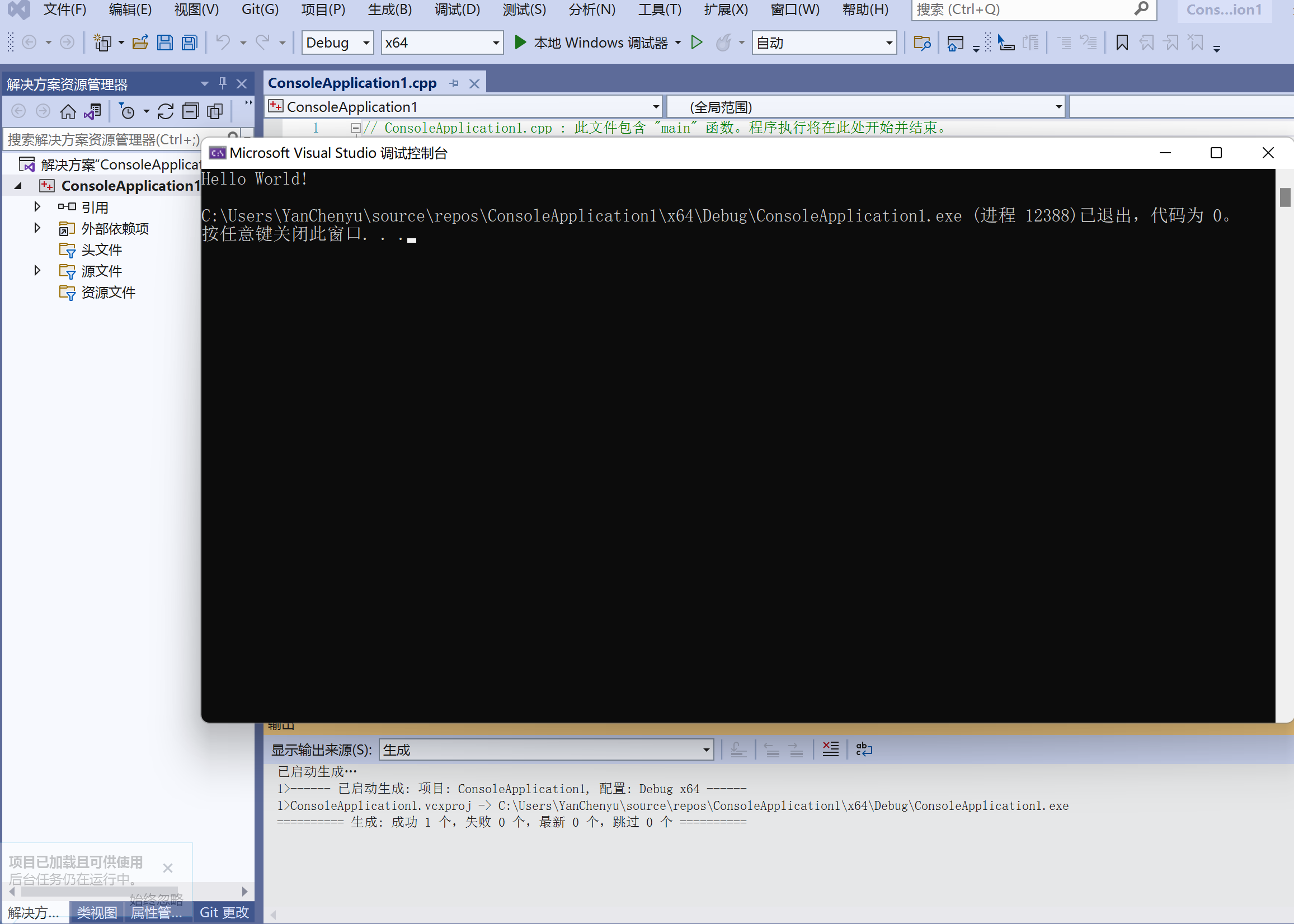This screenshot has width=1294, height=924.
Task: Pin the ConsoleApplication1.cpp tab
Action: tap(454, 84)
